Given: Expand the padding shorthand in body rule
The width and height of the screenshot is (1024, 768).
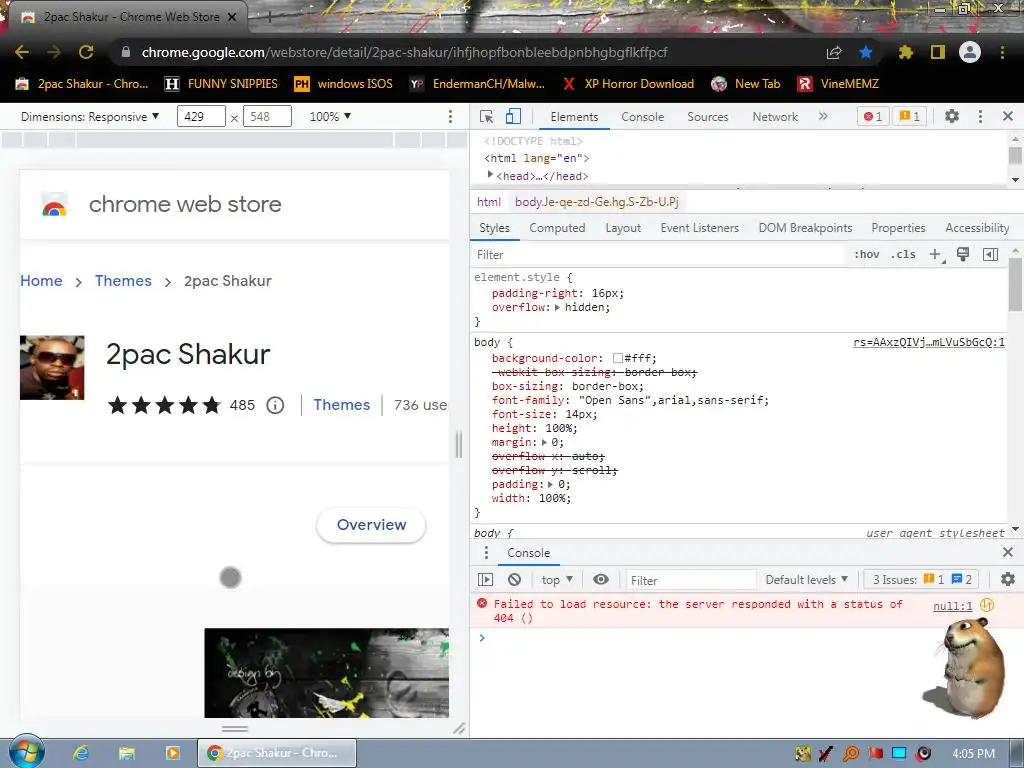Looking at the screenshot, I should (551, 485).
